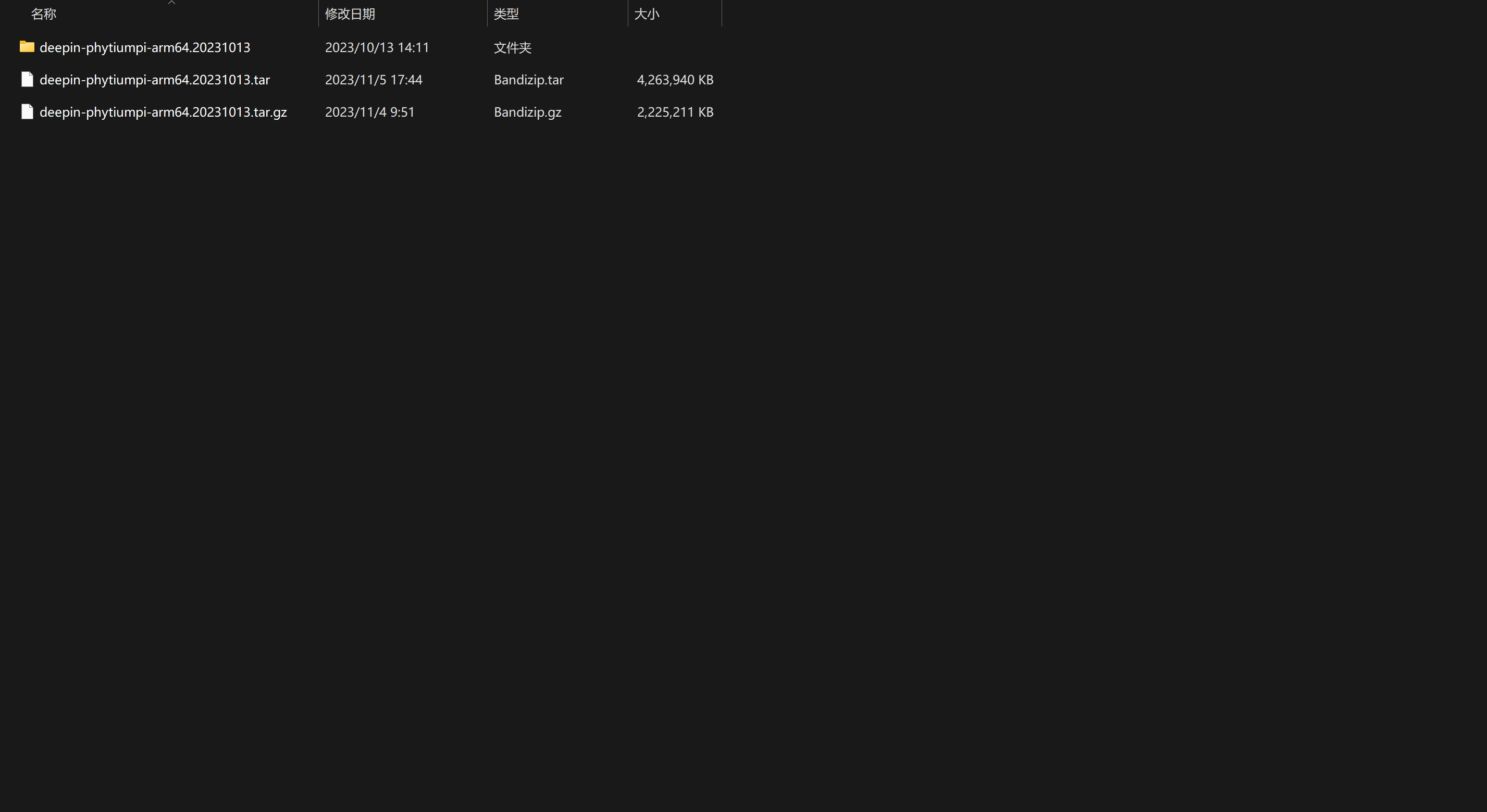
Task: Sort by the 修改日期 column header
Action: (x=350, y=14)
